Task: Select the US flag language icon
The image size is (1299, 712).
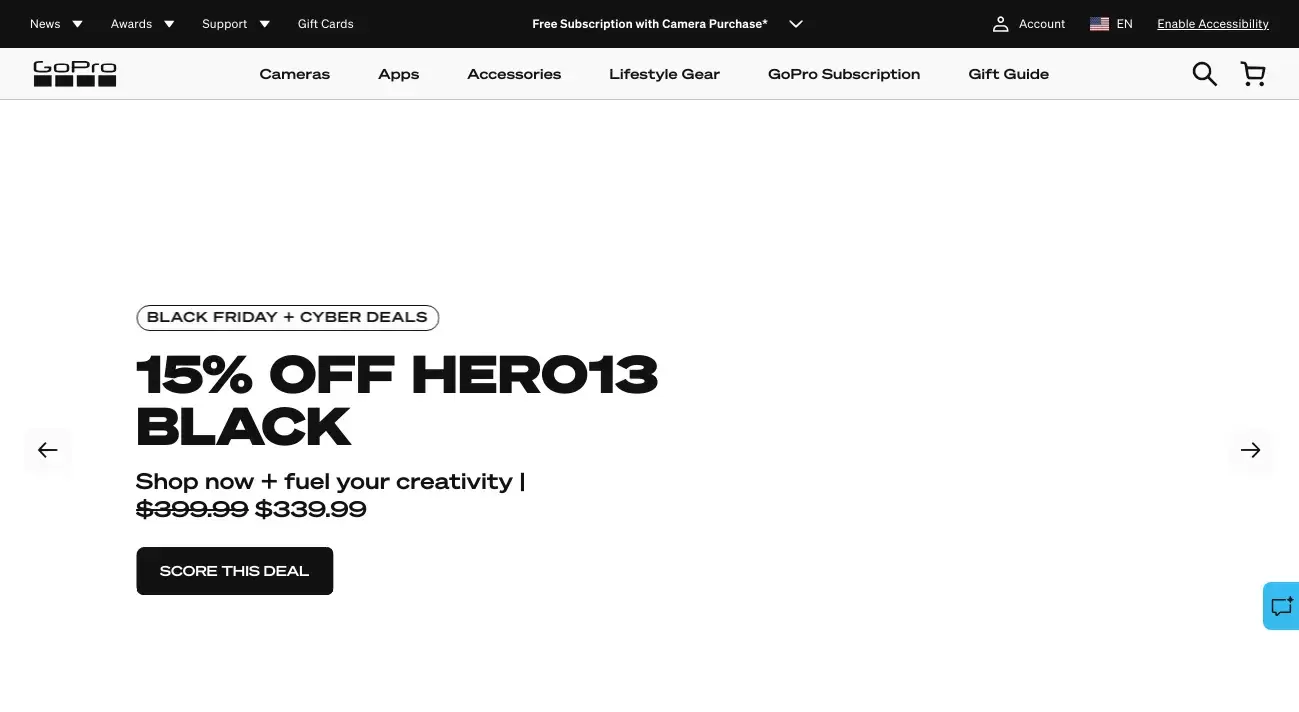Action: [x=1099, y=24]
